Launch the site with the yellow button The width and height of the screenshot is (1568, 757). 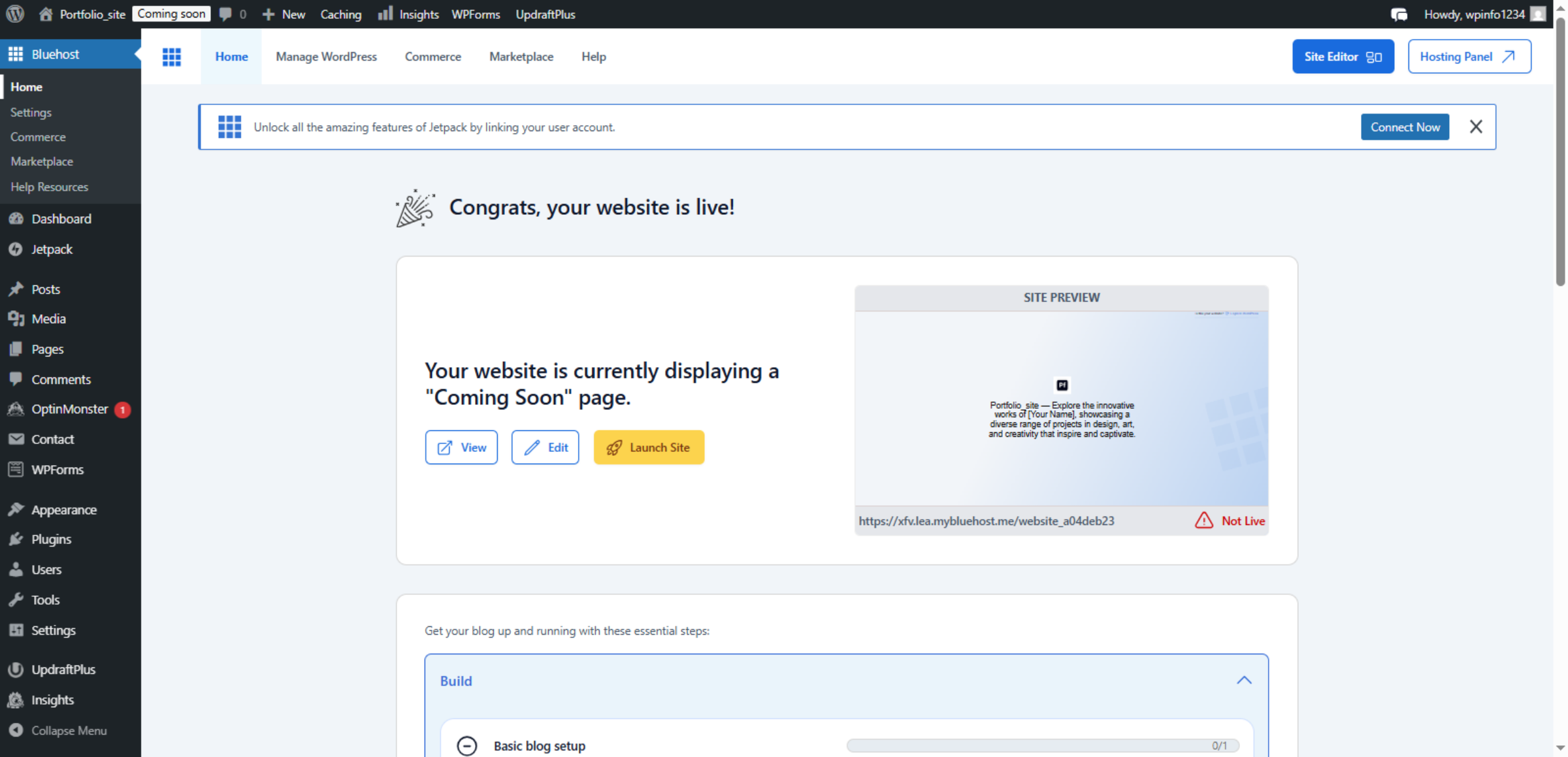pyautogui.click(x=649, y=447)
